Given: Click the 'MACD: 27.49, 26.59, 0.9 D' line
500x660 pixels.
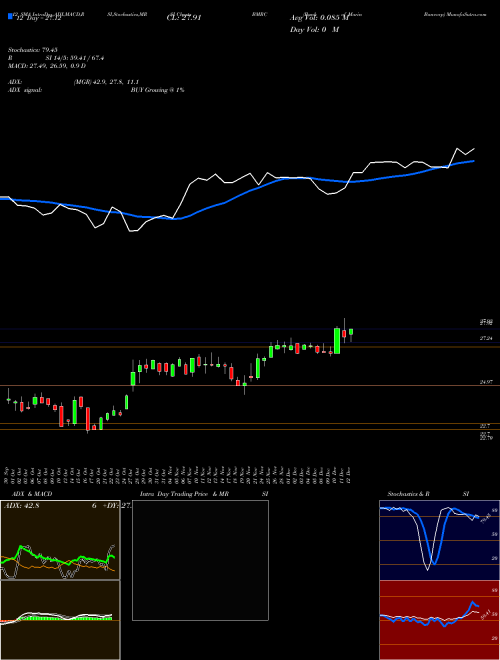Looking at the screenshot, I should [47, 66].
